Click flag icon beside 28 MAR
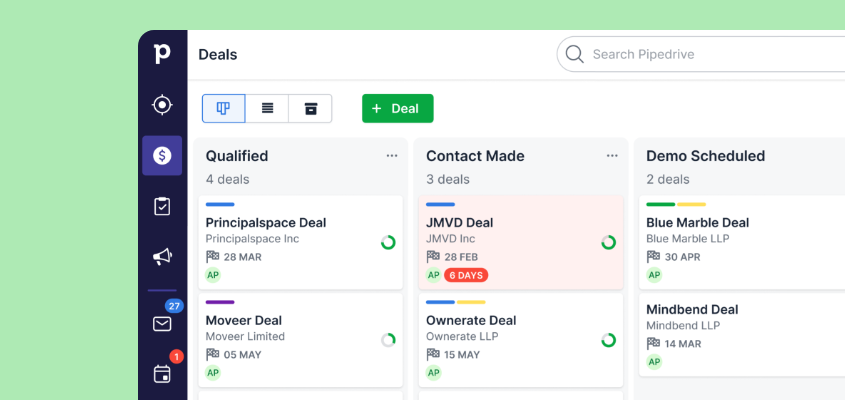 (x=212, y=257)
